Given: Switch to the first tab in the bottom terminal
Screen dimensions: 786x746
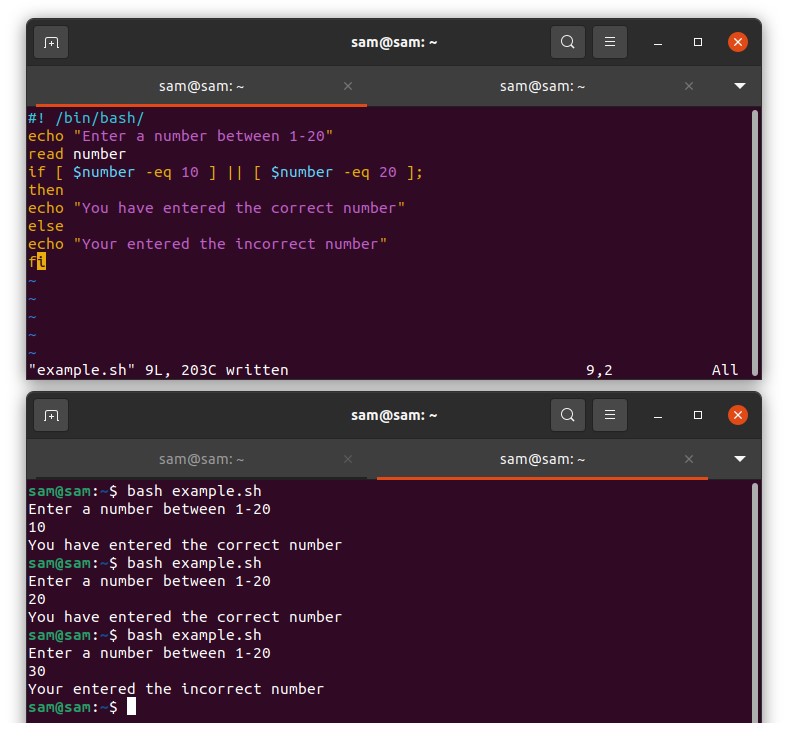Looking at the screenshot, I should click(x=201, y=459).
